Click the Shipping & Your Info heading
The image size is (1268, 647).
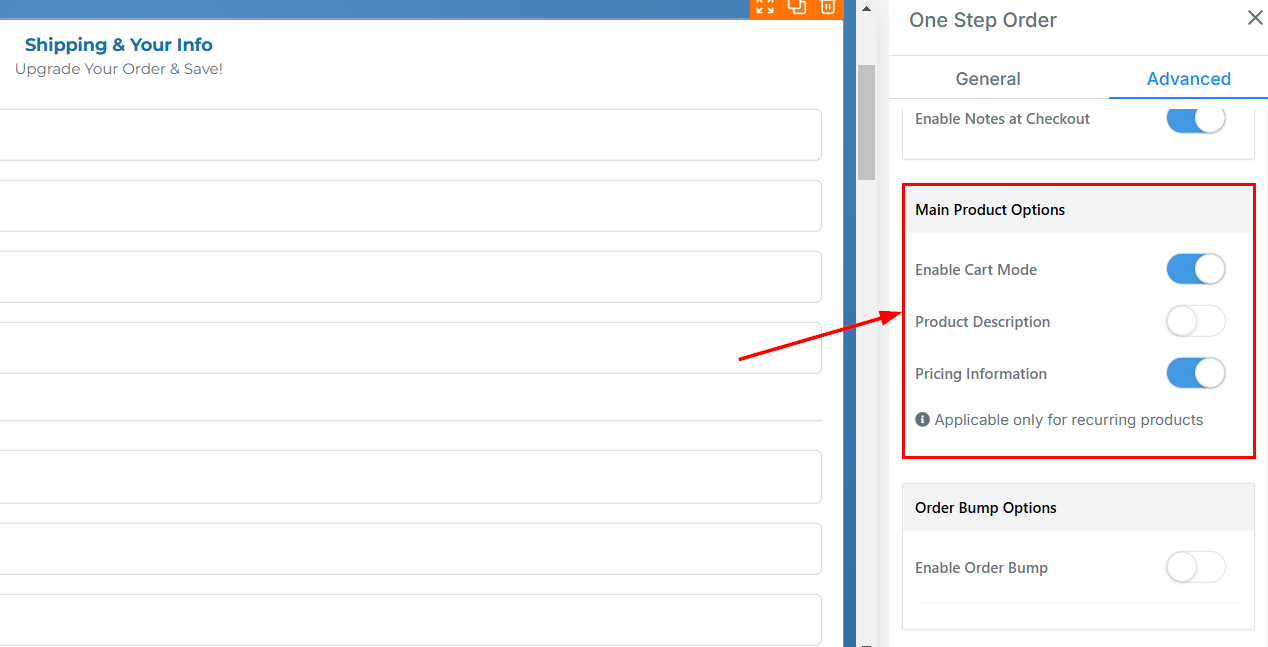(x=119, y=45)
